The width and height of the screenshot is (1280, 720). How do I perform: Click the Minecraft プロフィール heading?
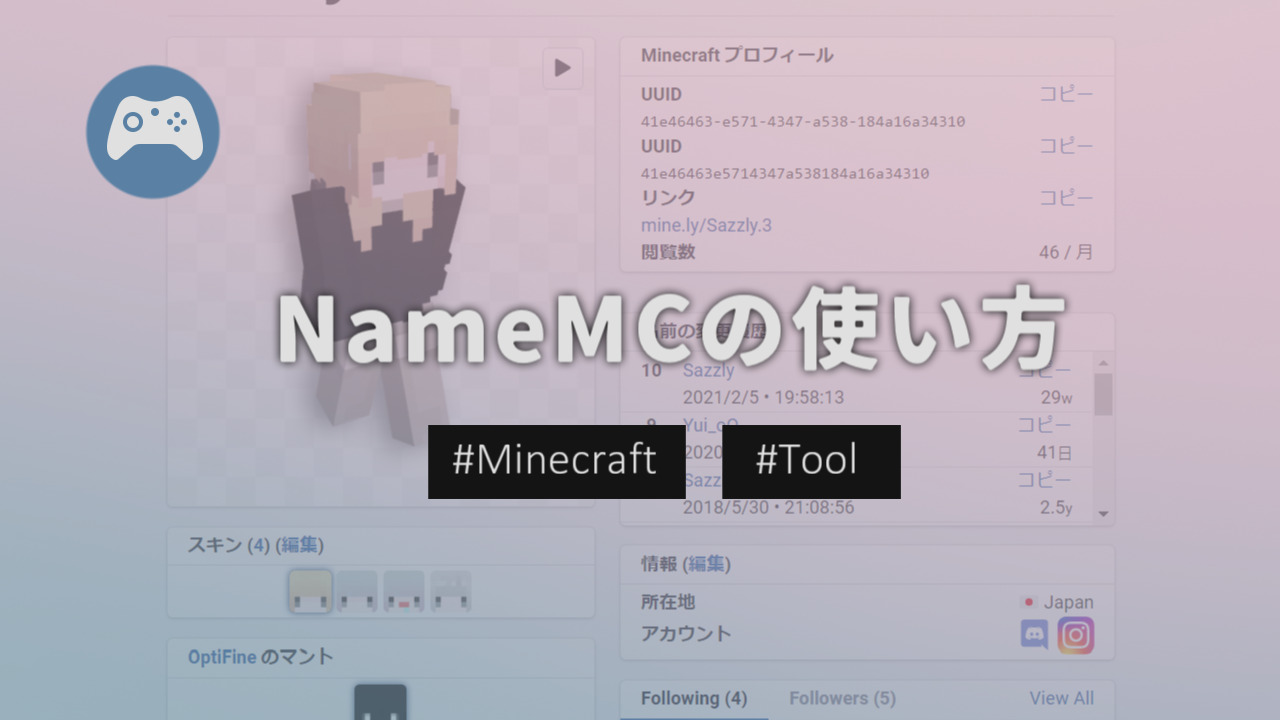coord(737,55)
